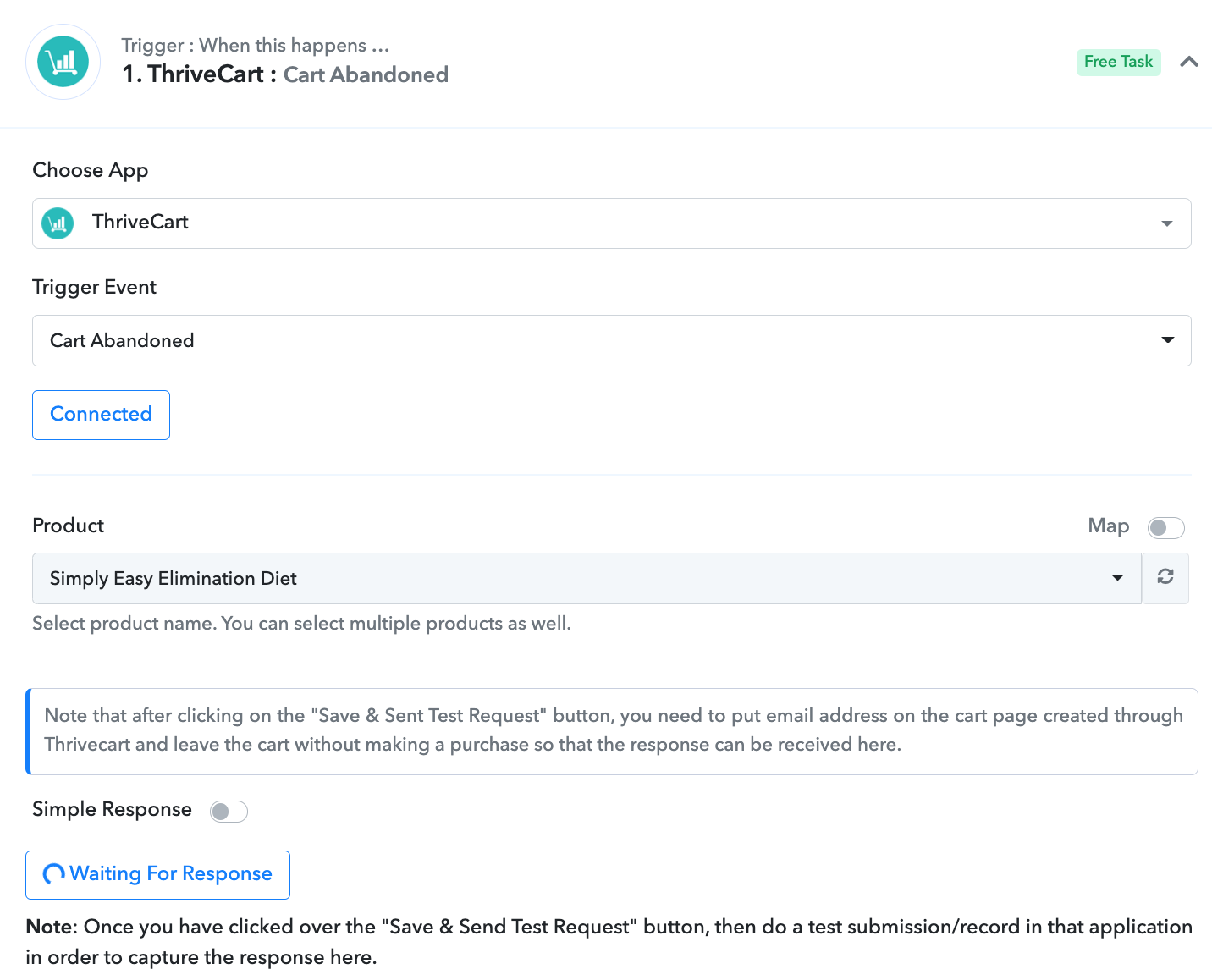The height and width of the screenshot is (980, 1212).
Task: Click the Simple Response label
Action: pos(112,810)
